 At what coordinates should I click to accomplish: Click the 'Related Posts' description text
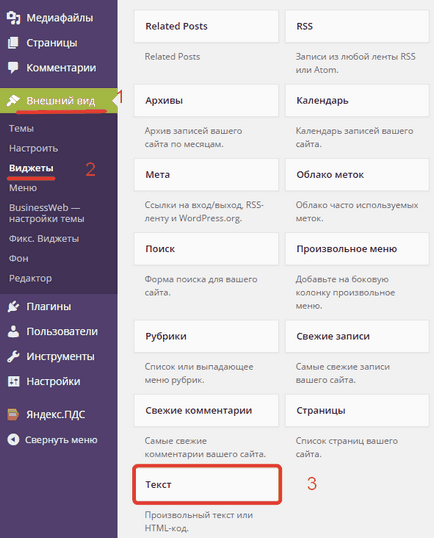click(172, 57)
